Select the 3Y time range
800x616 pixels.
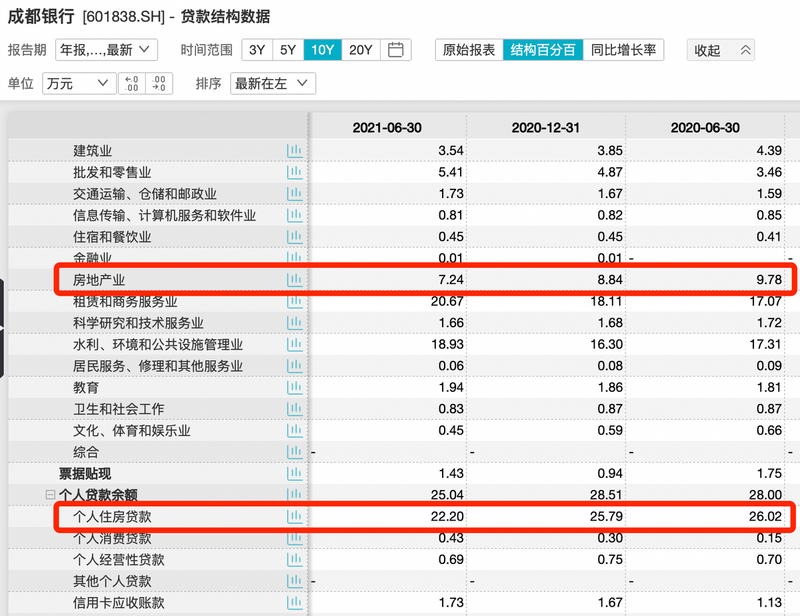(x=257, y=50)
